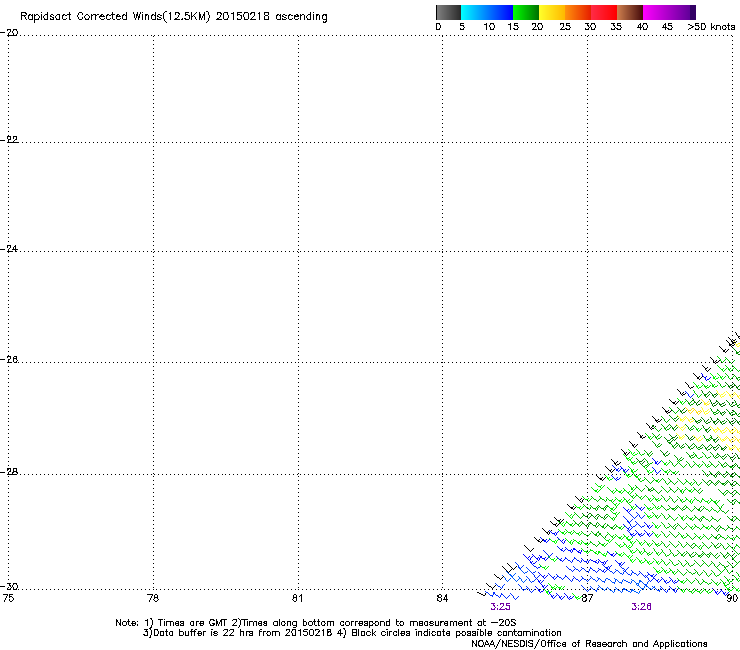Click the latitude label -26

click(9, 360)
